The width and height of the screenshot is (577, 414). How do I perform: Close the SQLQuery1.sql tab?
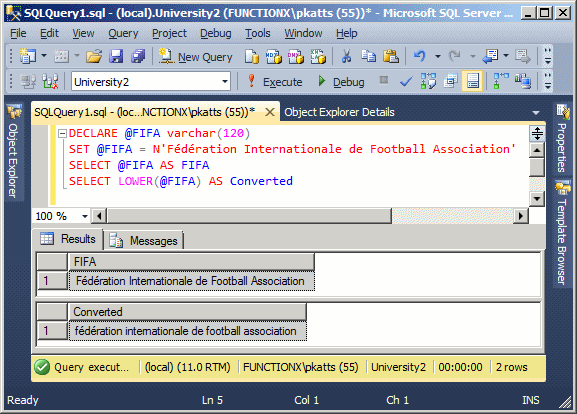pos(270,112)
